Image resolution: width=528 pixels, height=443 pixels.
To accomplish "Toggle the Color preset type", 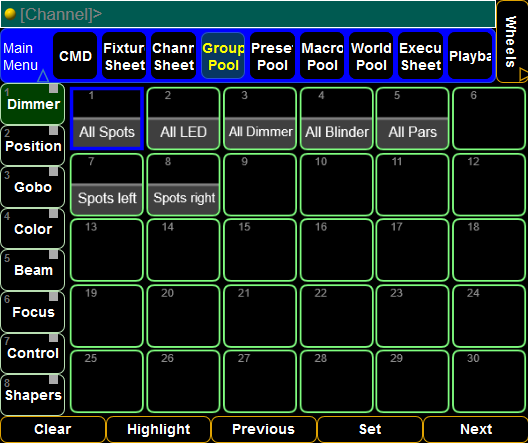I will click(x=33, y=229).
